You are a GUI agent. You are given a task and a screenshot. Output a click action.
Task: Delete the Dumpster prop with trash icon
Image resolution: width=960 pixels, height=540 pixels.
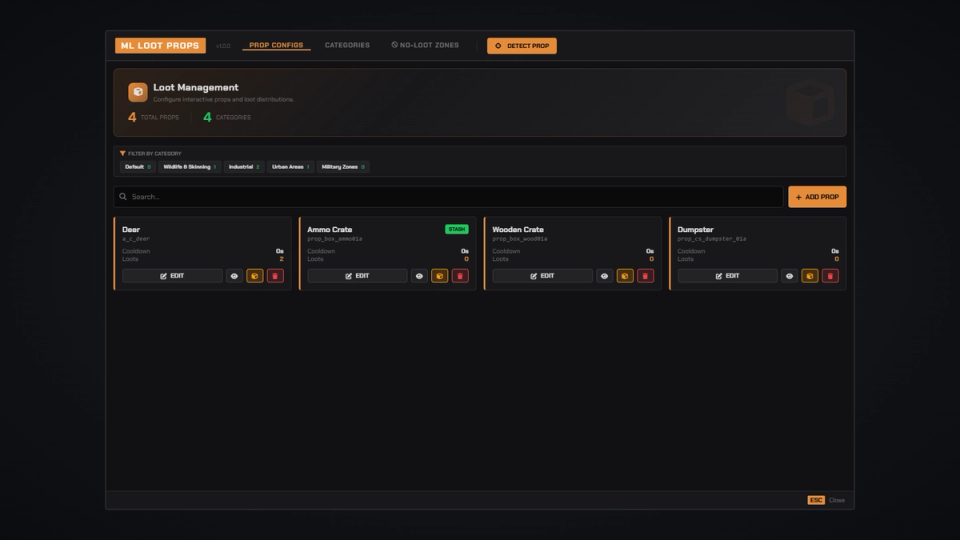point(830,276)
